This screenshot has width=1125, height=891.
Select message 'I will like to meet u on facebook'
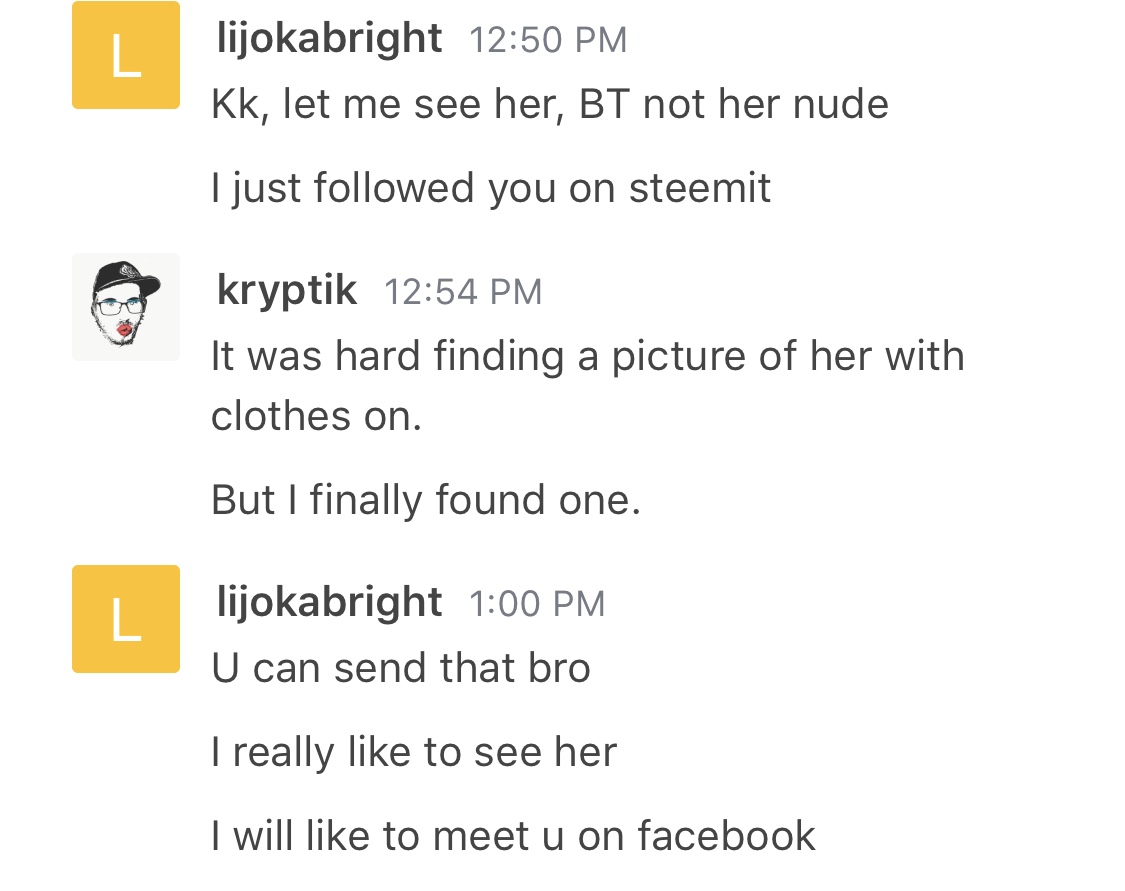click(x=513, y=836)
